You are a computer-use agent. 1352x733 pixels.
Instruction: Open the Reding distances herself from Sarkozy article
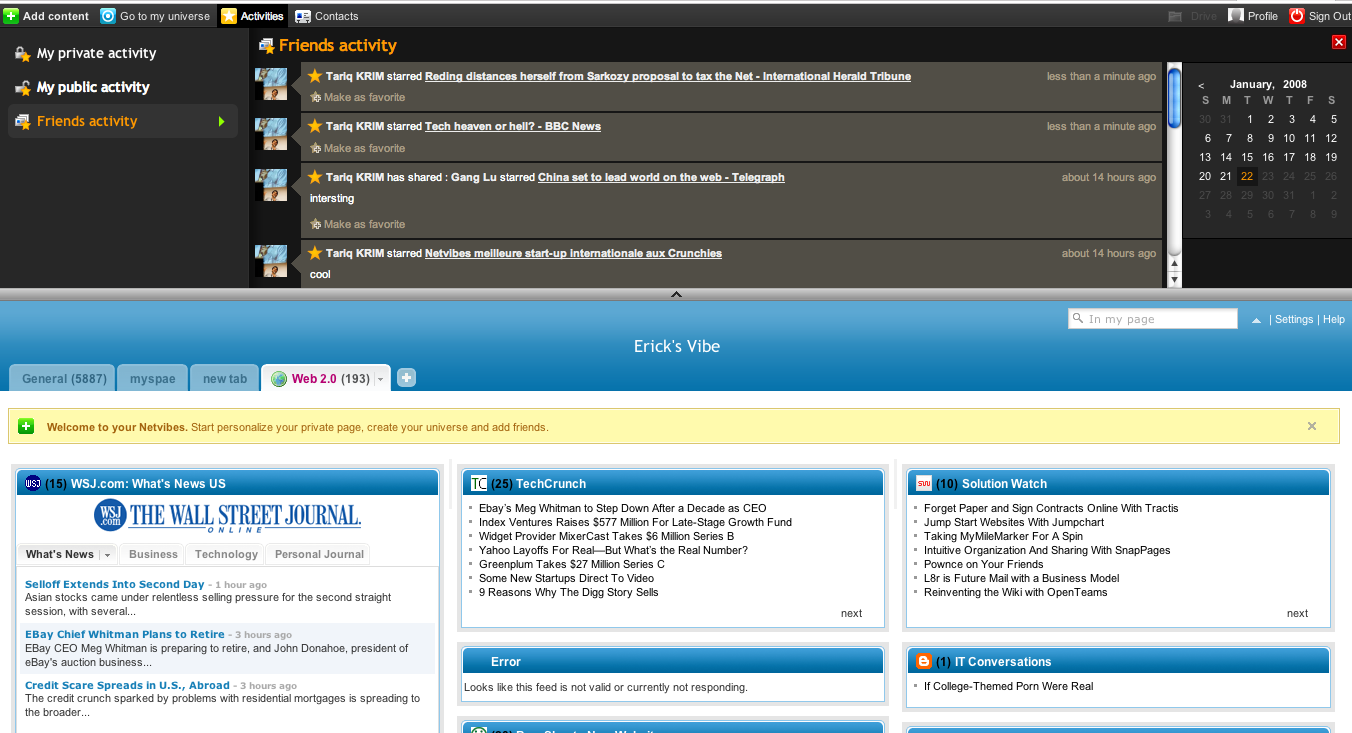668,76
